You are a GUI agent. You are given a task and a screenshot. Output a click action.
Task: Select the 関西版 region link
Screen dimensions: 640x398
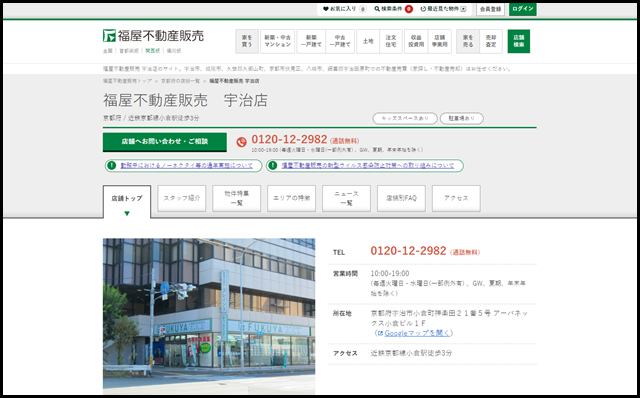(x=153, y=51)
